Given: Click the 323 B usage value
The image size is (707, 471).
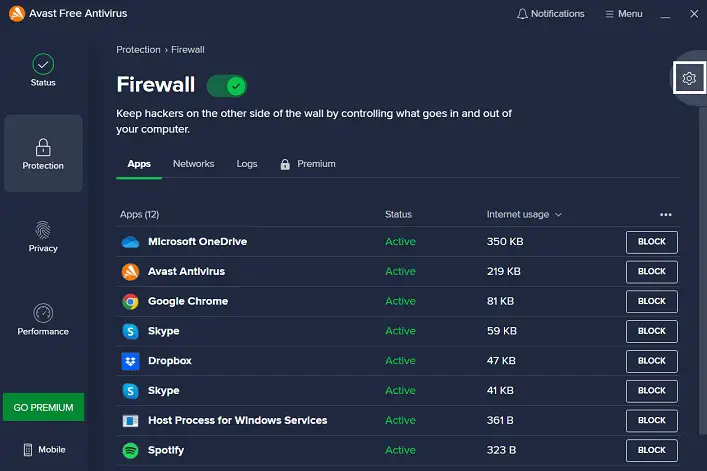Looking at the screenshot, I should point(501,450).
